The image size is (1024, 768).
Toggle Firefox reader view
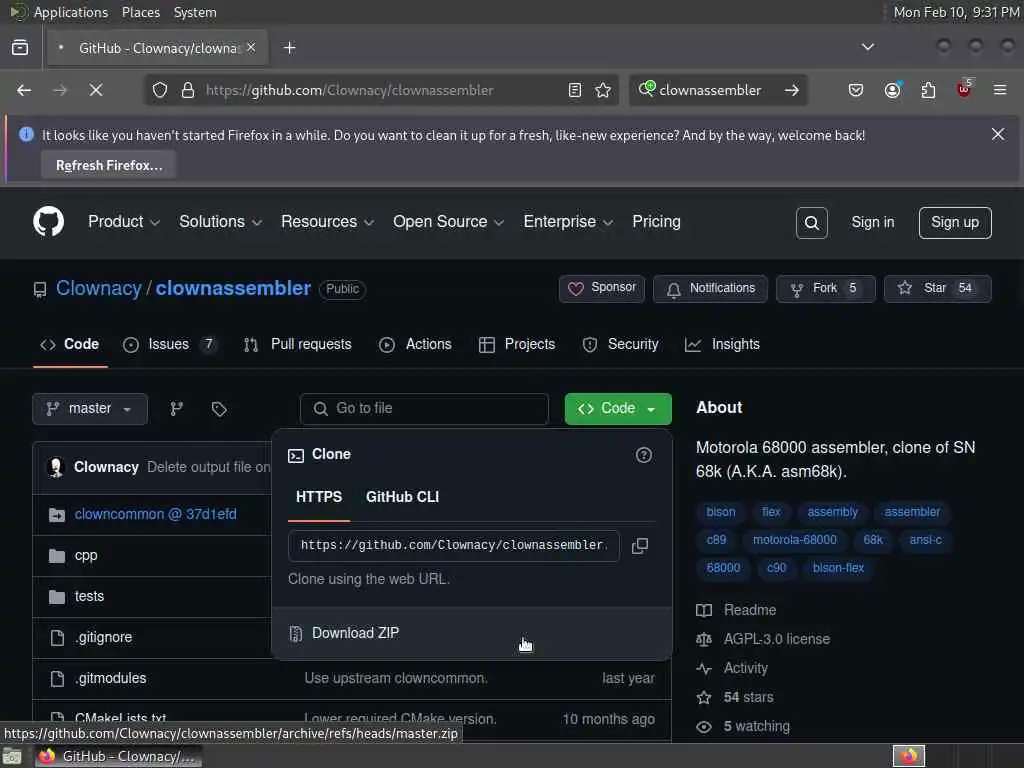tap(575, 90)
